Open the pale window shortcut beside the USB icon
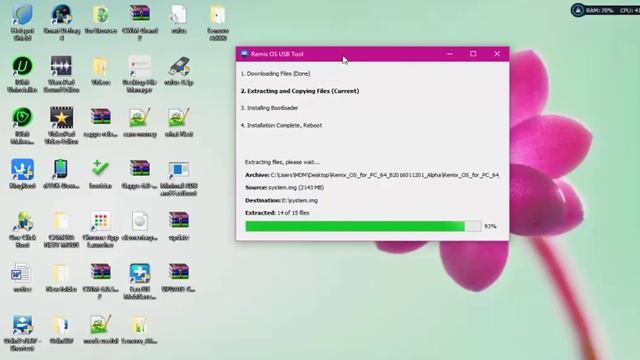Screen dimensions: 640x360 pos(140,66)
